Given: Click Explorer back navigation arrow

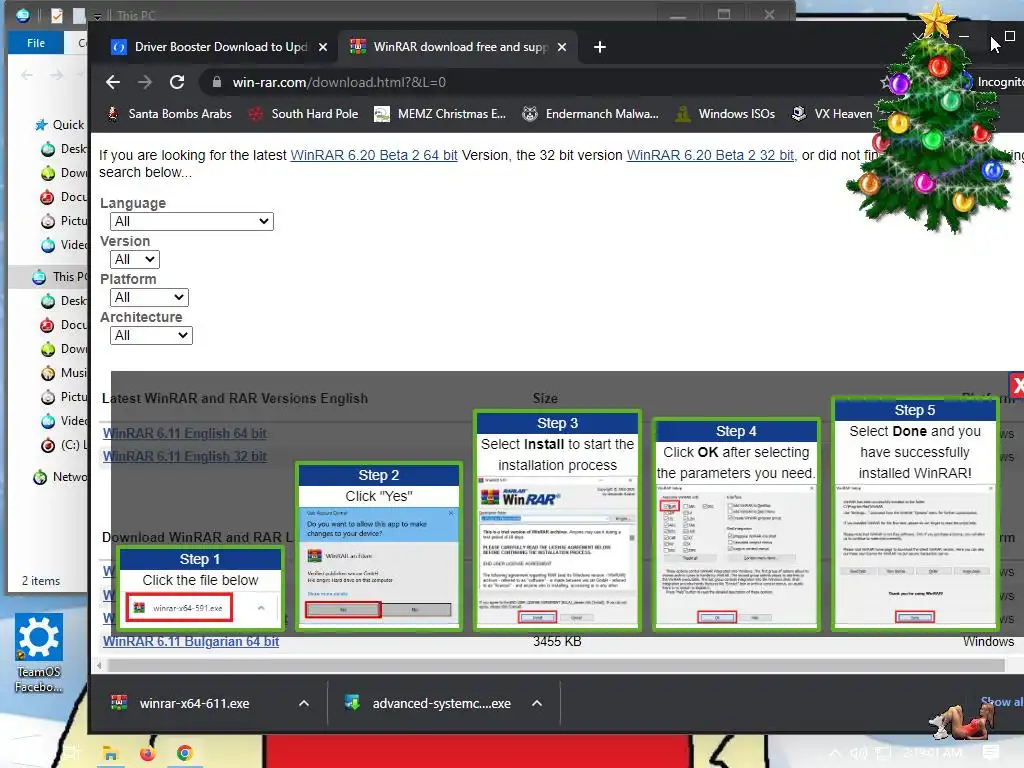Looking at the screenshot, I should pos(27,75).
